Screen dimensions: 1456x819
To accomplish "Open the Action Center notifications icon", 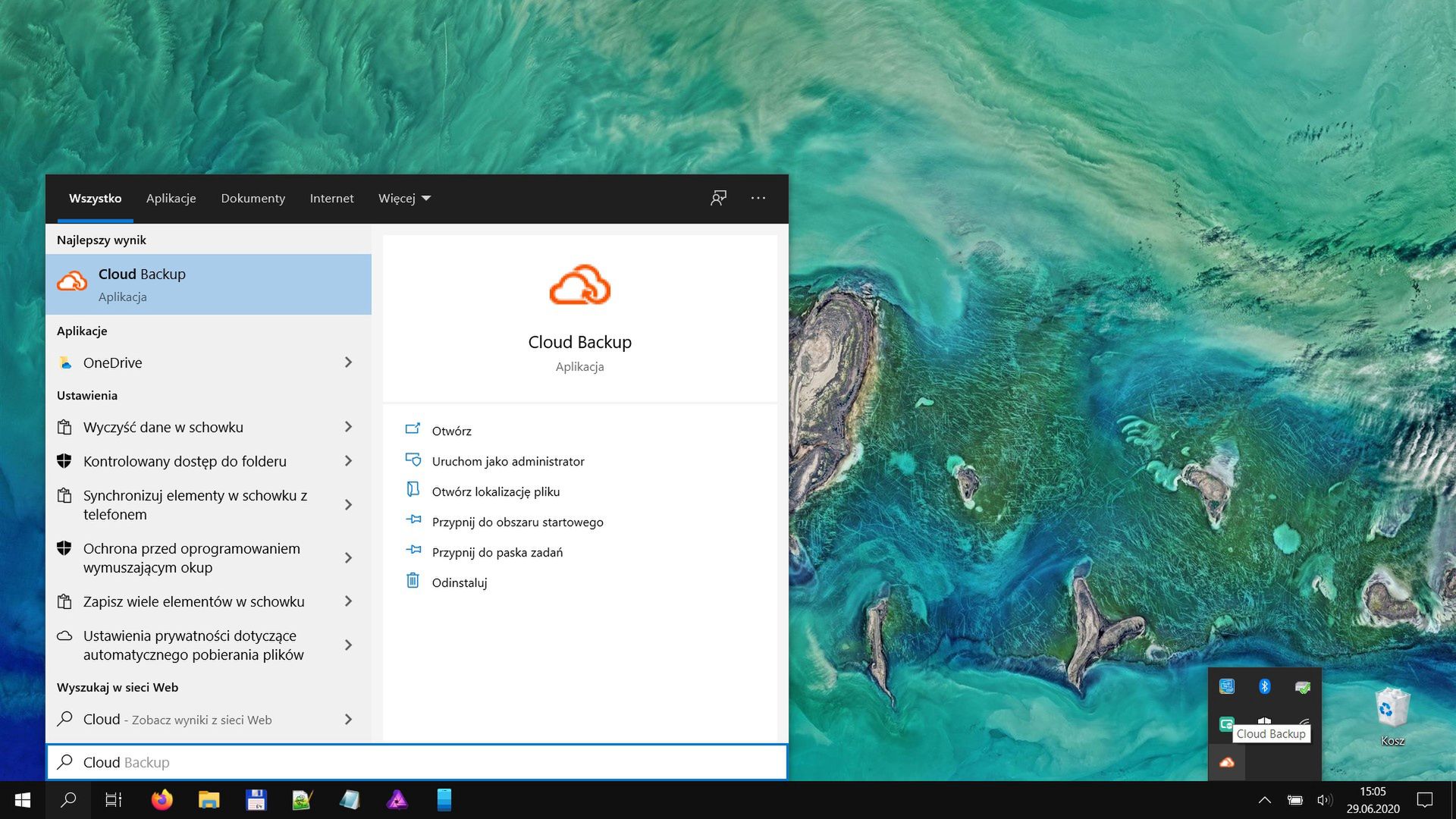I will pos(1425,800).
